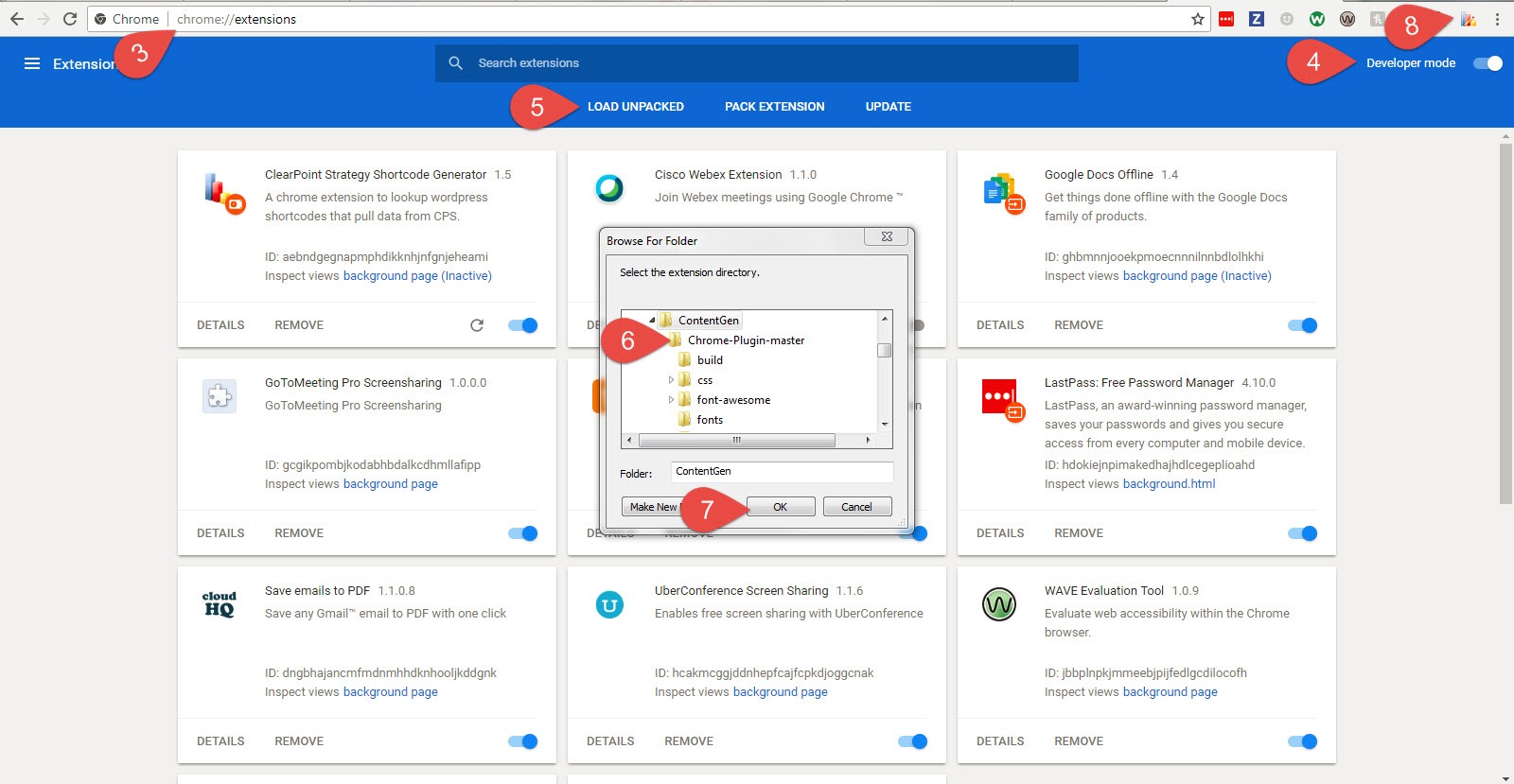Viewport: 1514px width, 784px height.
Task: Open the ClearPoint chart toolbar extension
Action: tap(1469, 19)
